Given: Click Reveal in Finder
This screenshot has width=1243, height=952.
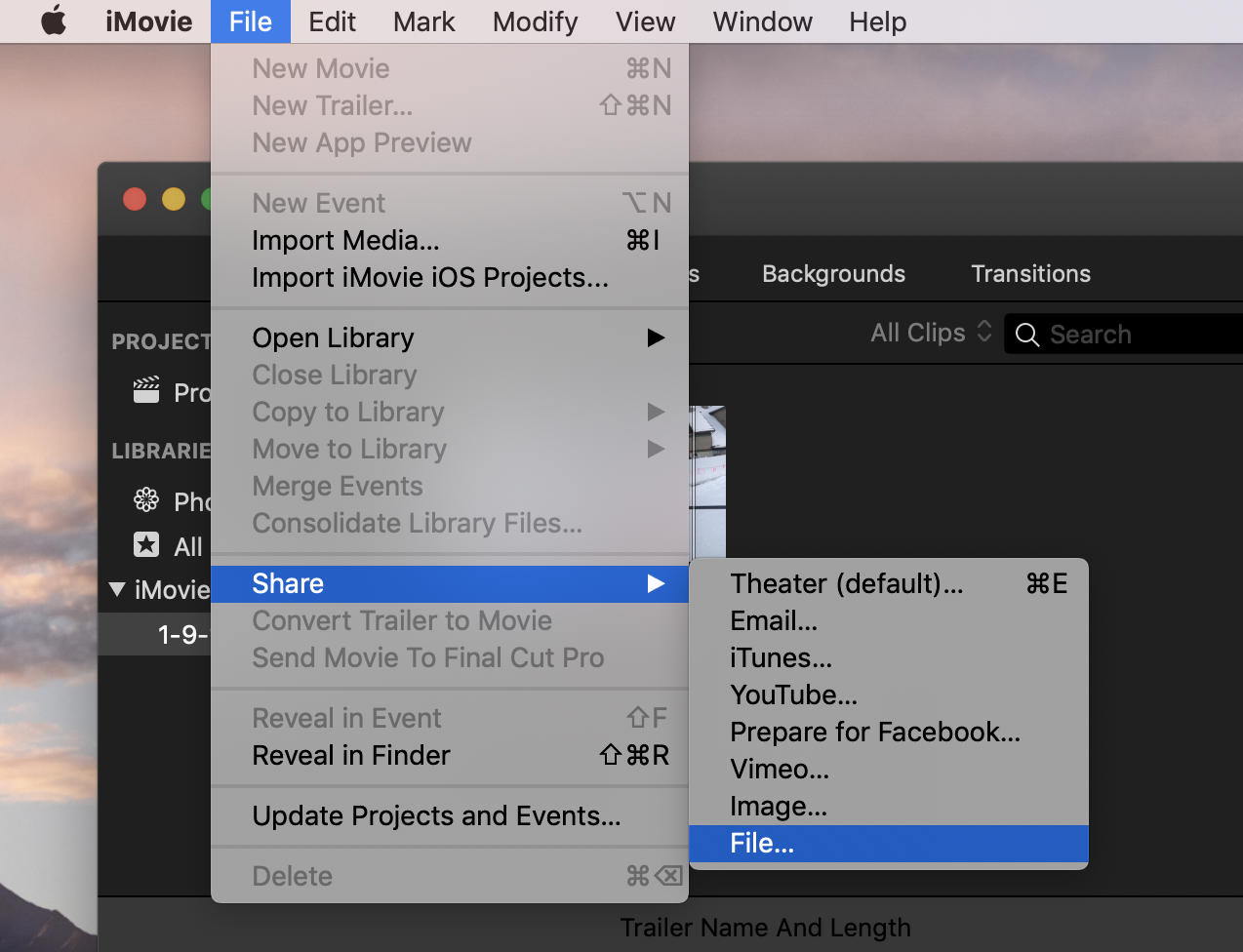Looking at the screenshot, I should pyautogui.click(x=351, y=755).
